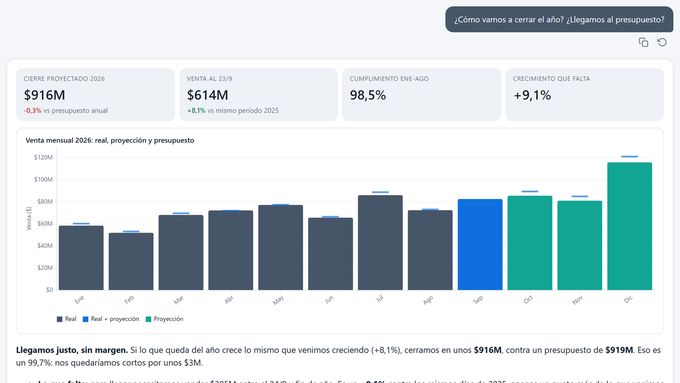Select the Cumplimiento Ene-Ago card

coord(422,95)
